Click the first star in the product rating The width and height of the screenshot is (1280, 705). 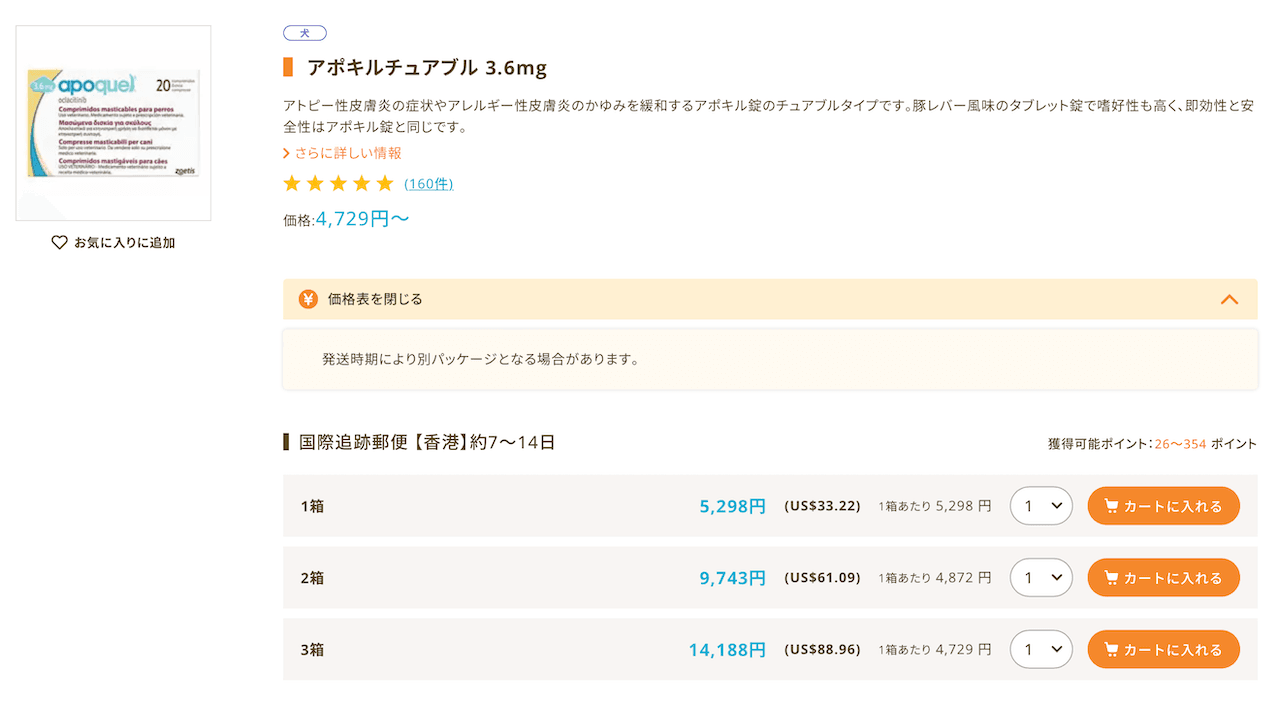coord(292,183)
